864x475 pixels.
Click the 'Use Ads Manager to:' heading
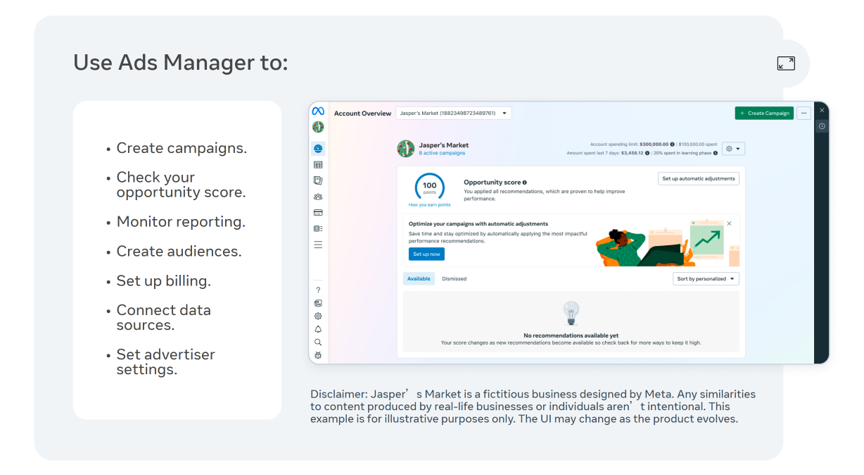coord(181,62)
